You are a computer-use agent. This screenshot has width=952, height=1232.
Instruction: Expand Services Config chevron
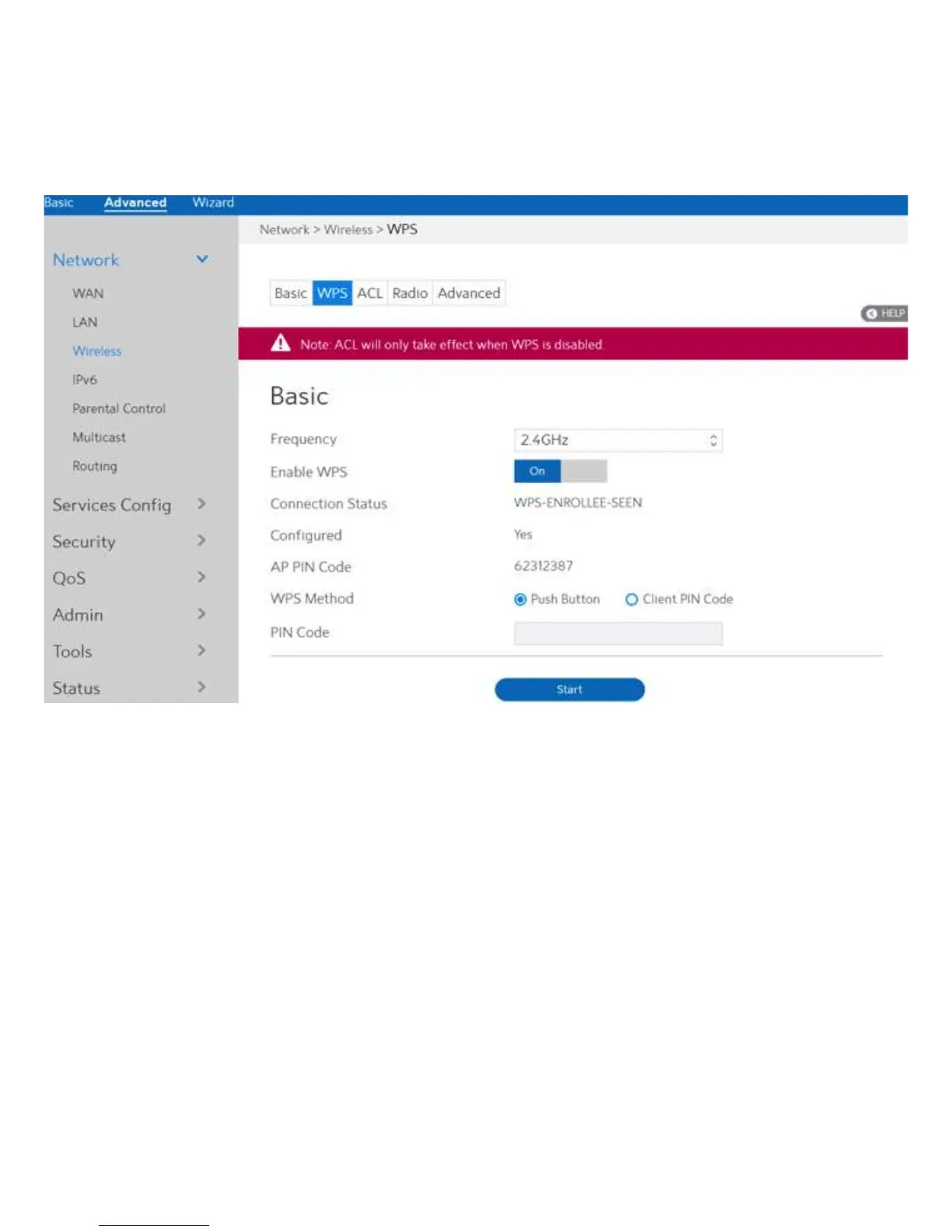[x=201, y=504]
